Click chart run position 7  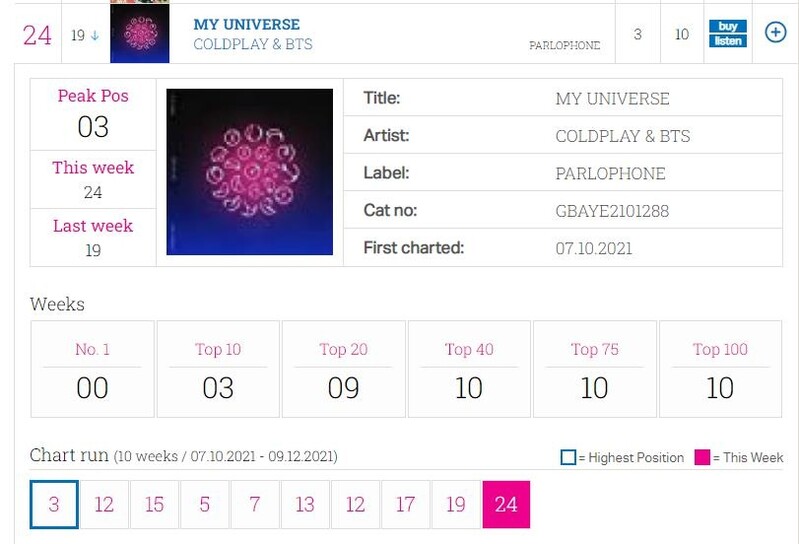click(255, 504)
